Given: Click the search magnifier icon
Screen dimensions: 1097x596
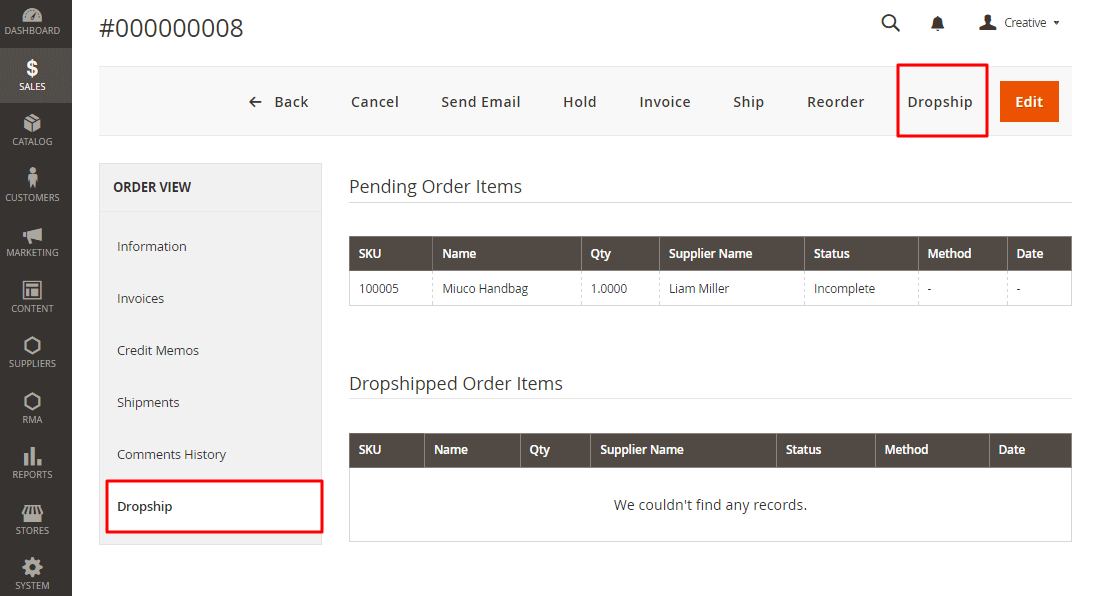Looking at the screenshot, I should pyautogui.click(x=890, y=23).
